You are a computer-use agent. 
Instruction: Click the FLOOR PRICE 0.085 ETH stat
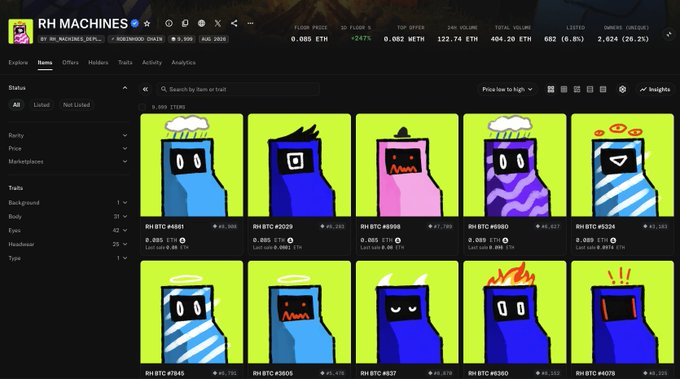coord(310,34)
